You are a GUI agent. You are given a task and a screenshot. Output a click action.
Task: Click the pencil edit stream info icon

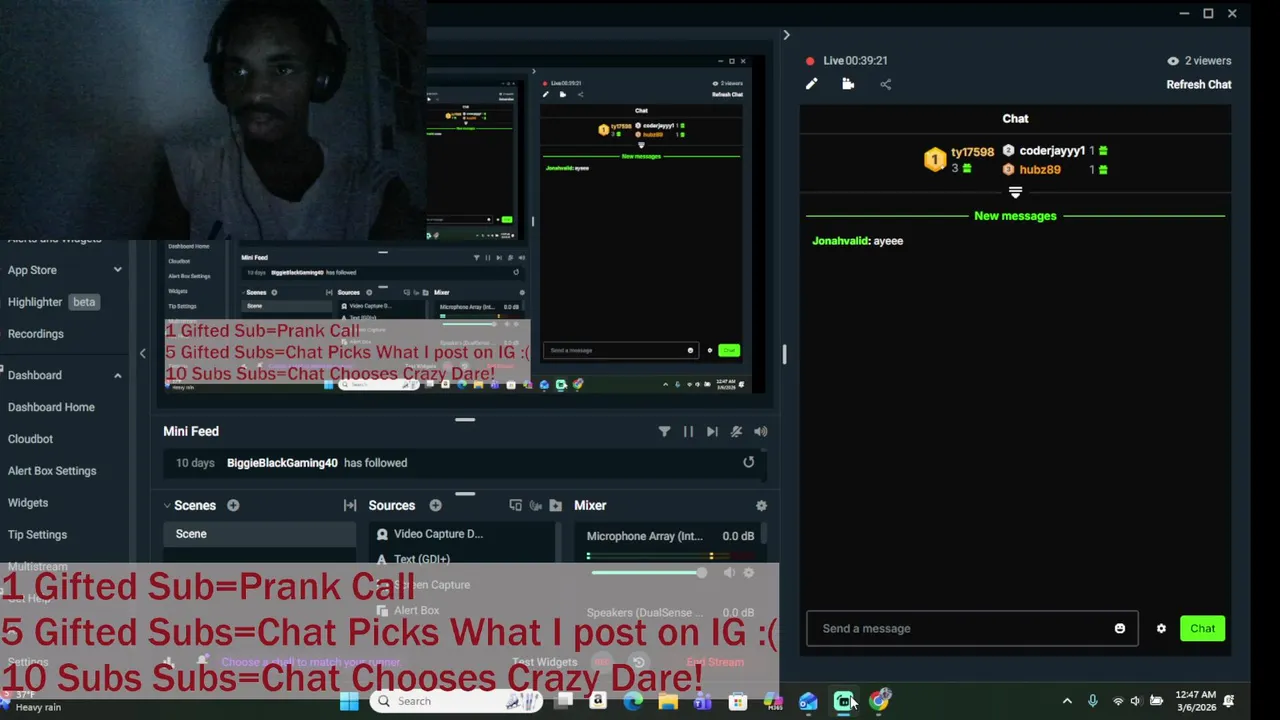811,84
